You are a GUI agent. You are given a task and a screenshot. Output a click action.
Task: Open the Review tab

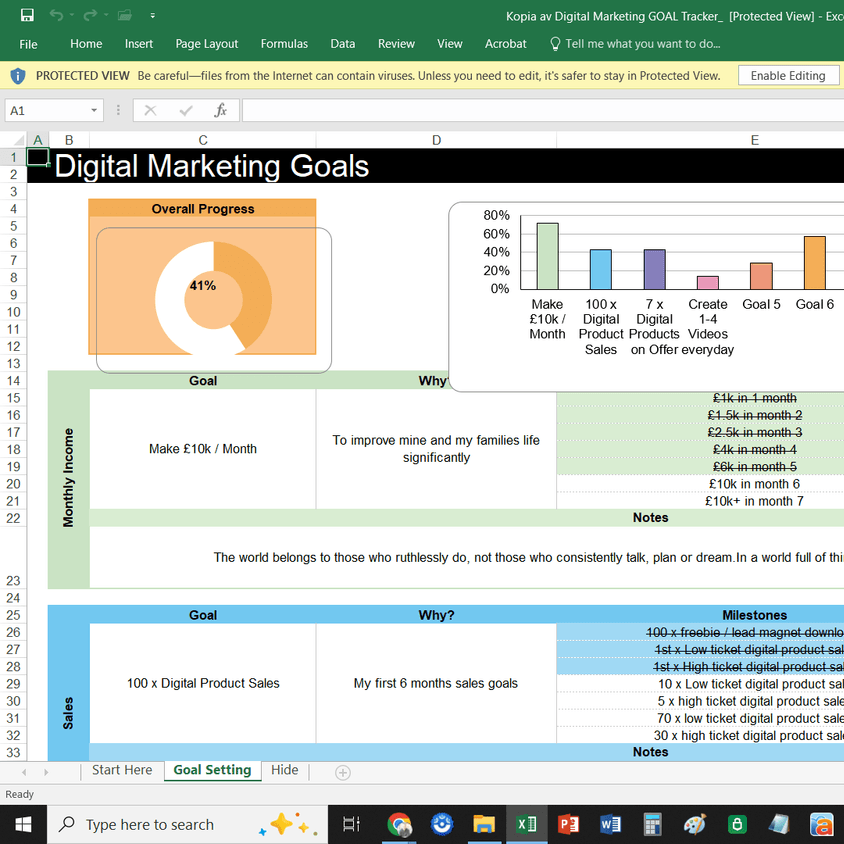[396, 44]
